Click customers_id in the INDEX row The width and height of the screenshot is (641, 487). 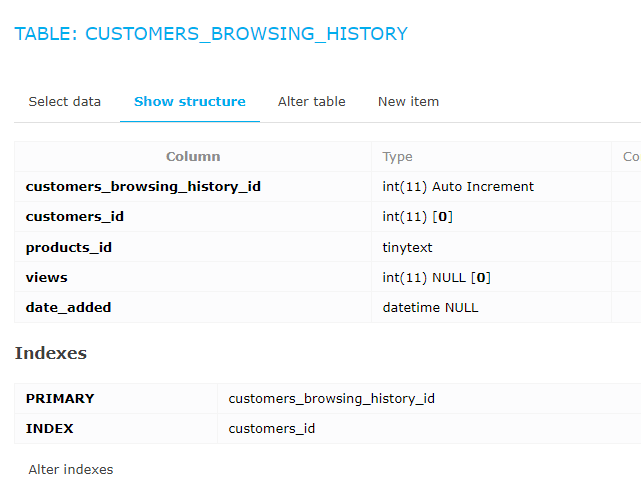[x=272, y=429]
